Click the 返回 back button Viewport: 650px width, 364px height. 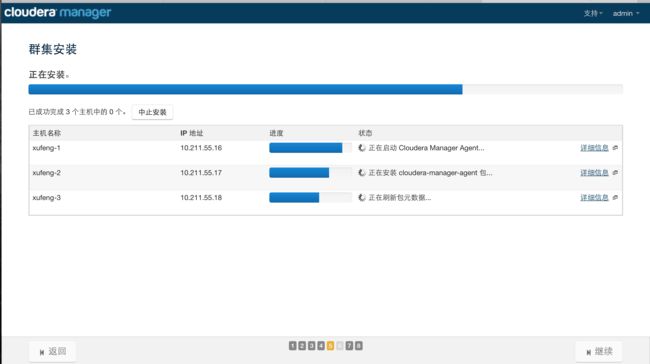click(x=53, y=352)
